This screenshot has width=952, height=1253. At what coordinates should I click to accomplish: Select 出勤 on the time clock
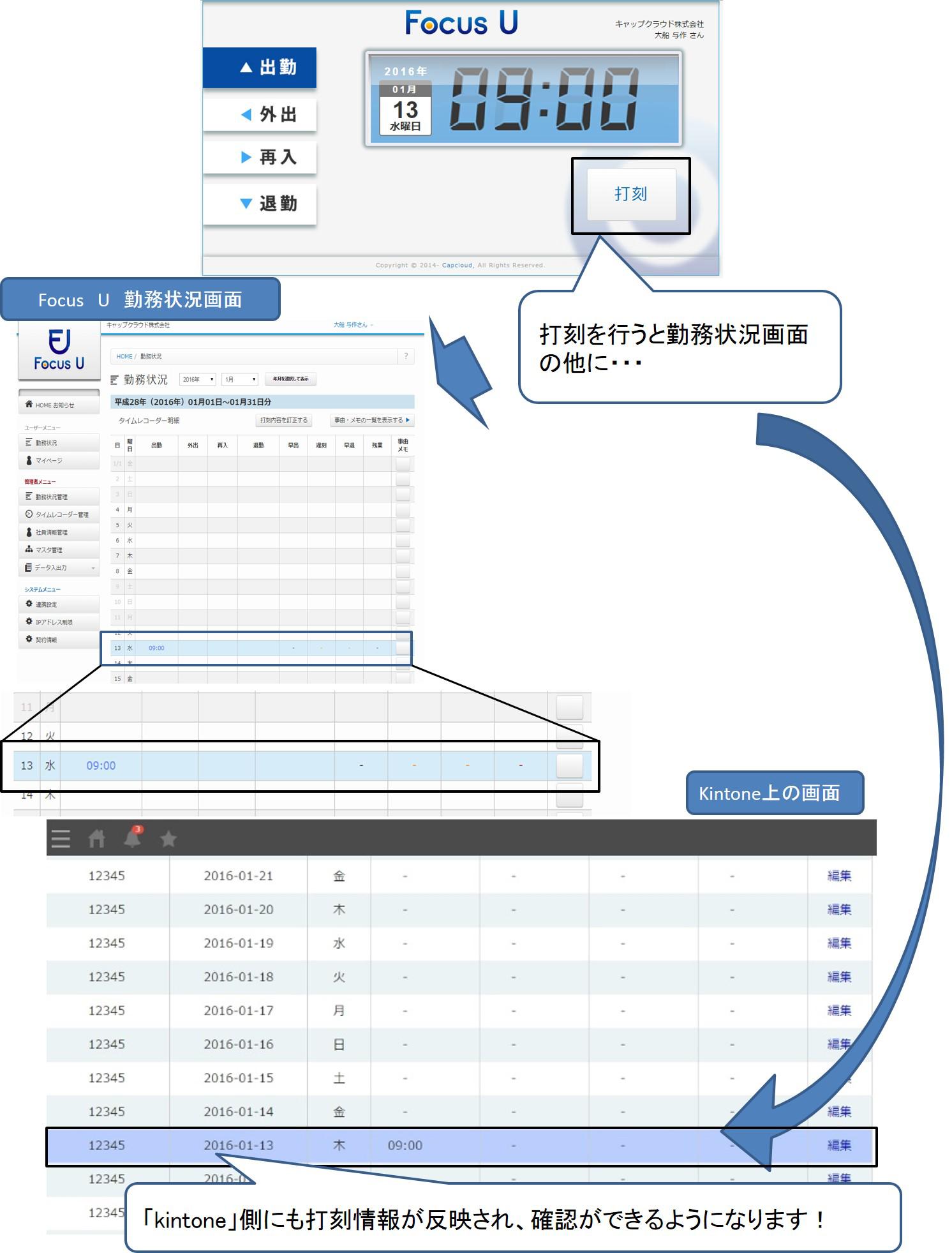pos(260,68)
